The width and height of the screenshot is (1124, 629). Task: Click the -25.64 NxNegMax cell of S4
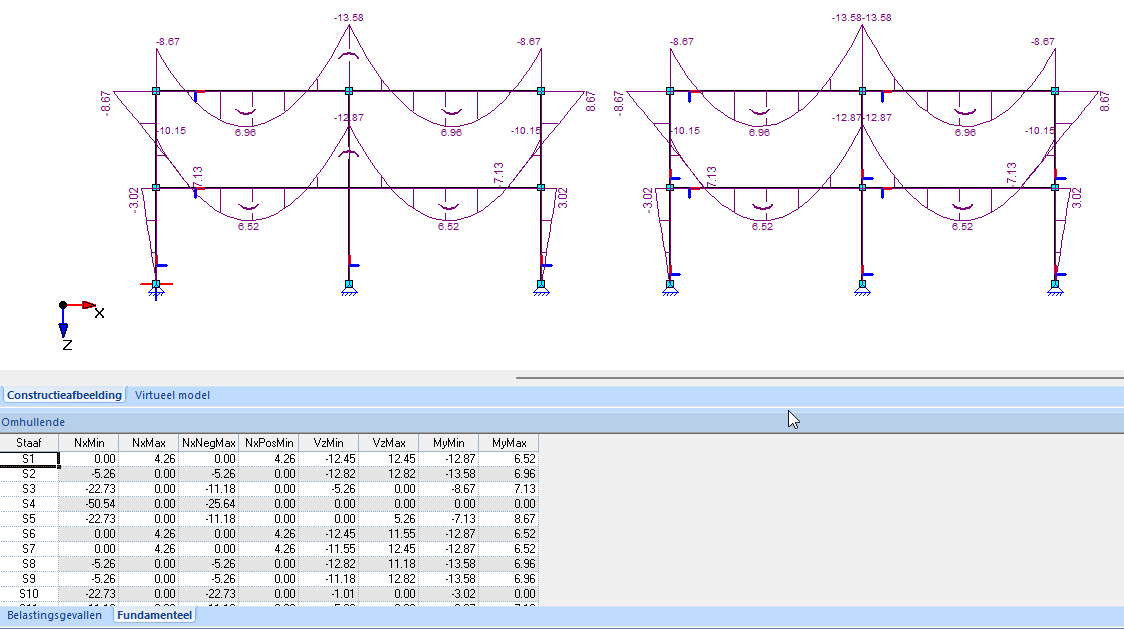pyautogui.click(x=209, y=504)
